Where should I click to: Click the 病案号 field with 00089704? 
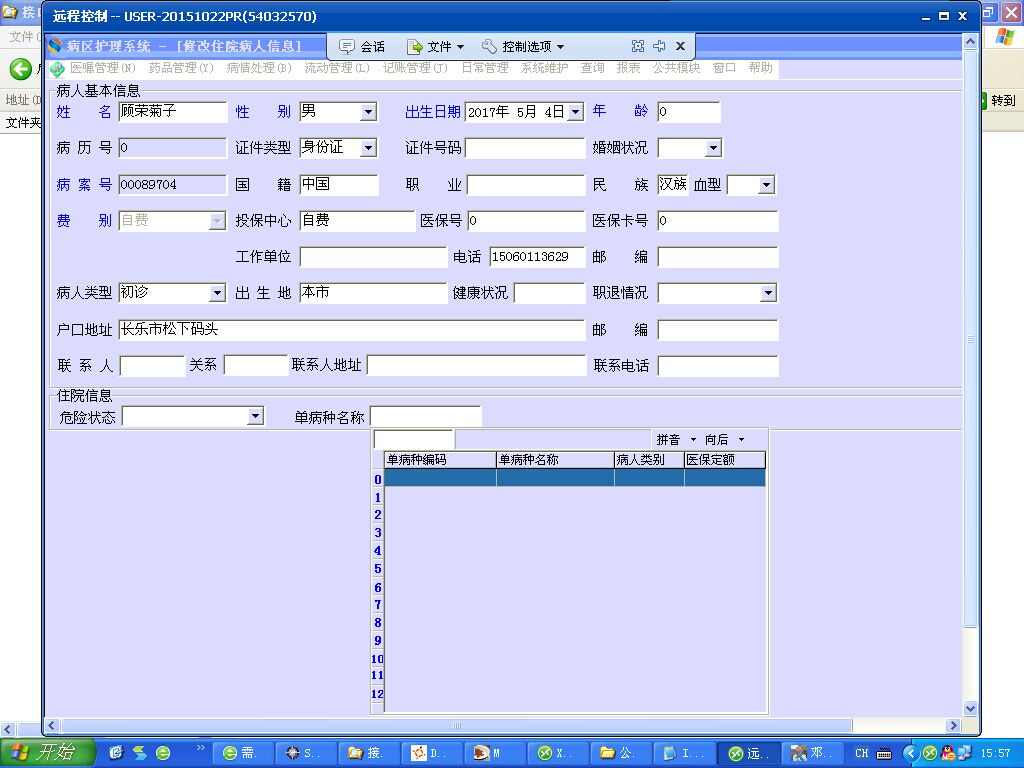pyautogui.click(x=173, y=185)
